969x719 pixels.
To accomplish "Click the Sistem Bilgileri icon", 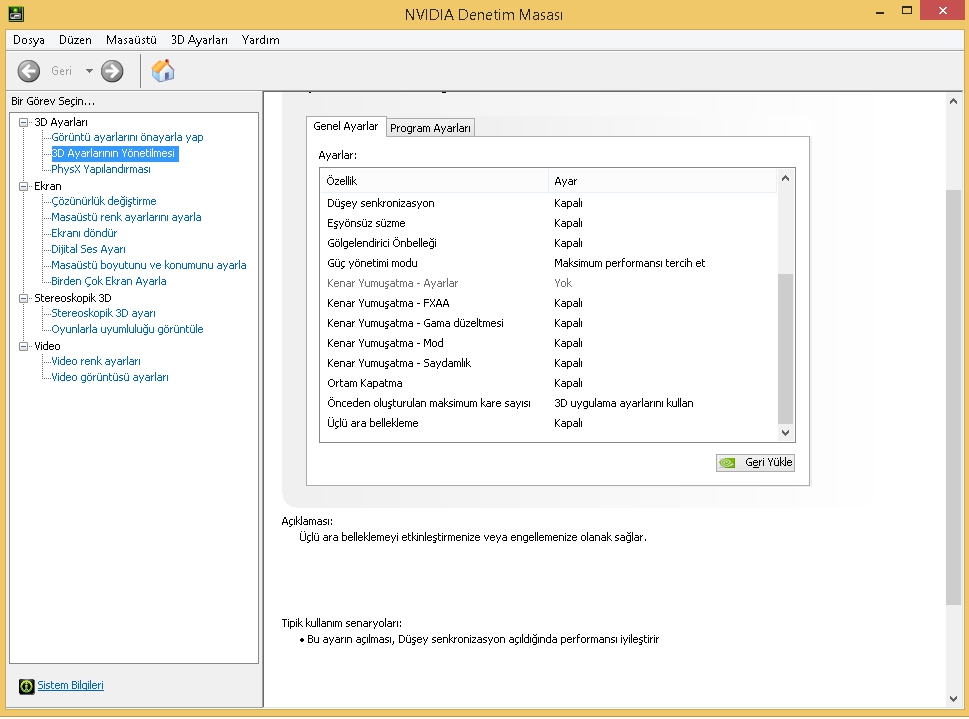I will pyautogui.click(x=27, y=686).
